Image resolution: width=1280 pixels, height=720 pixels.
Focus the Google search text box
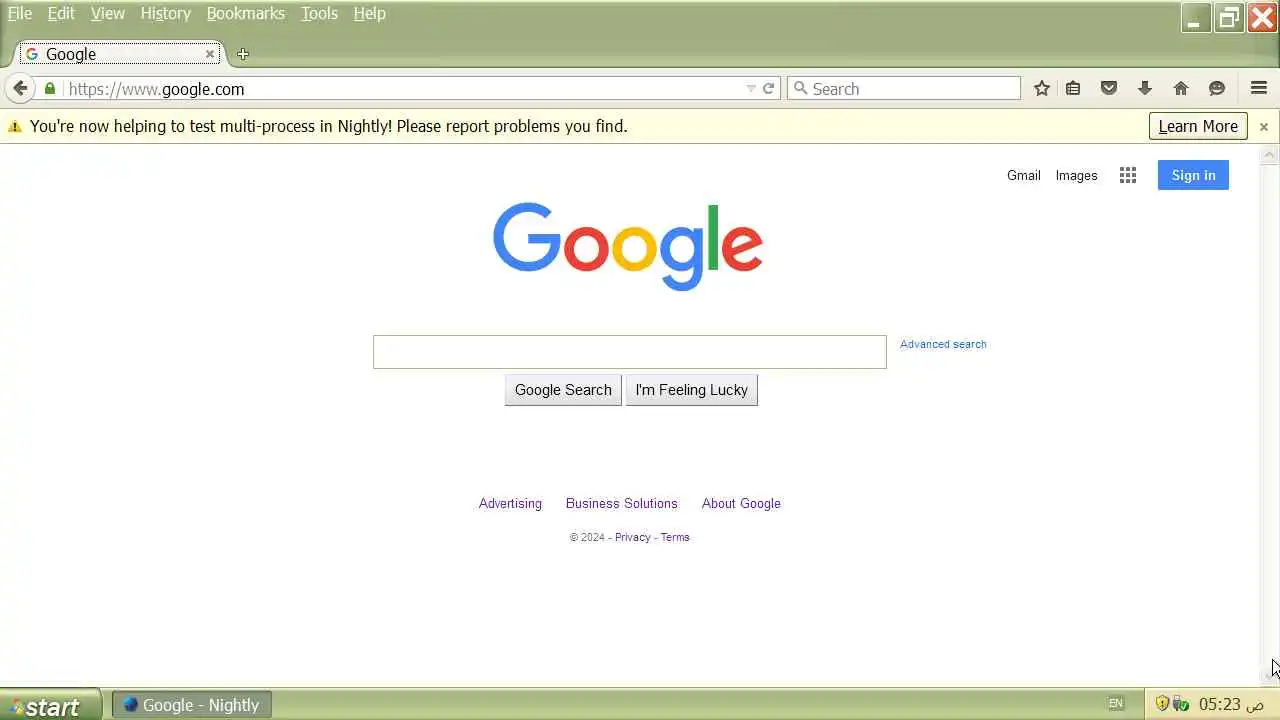click(630, 352)
